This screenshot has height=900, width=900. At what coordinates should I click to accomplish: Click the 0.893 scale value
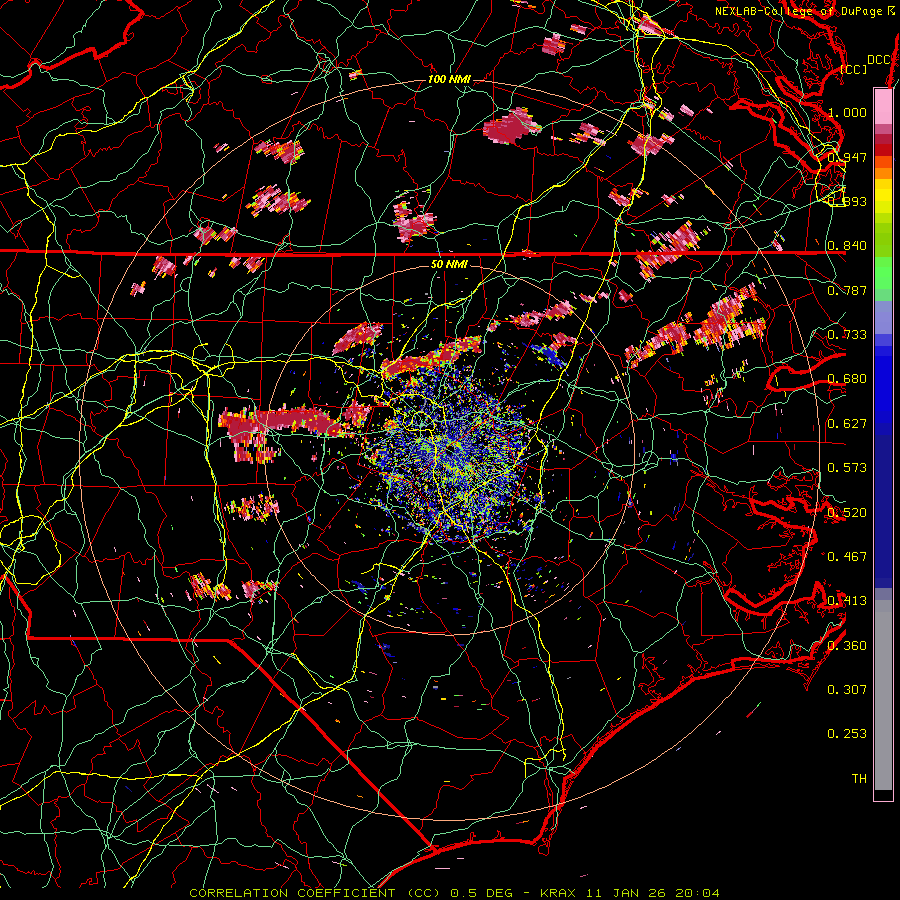(847, 201)
